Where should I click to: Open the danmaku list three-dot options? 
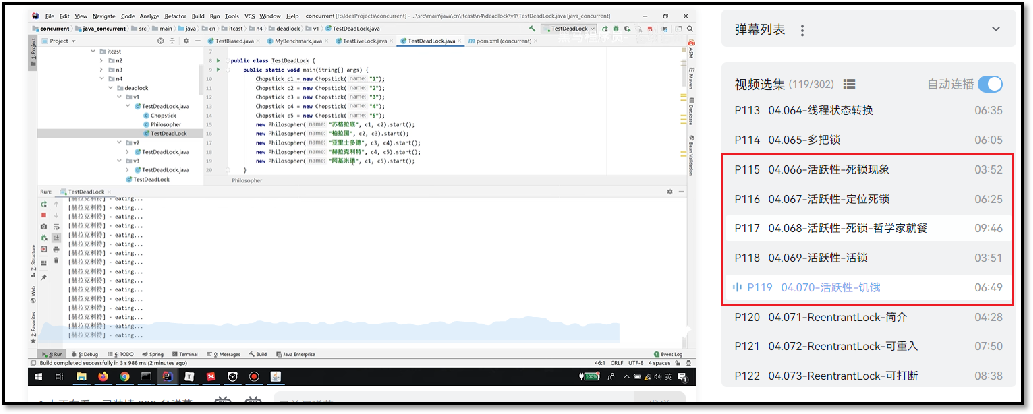tap(802, 31)
